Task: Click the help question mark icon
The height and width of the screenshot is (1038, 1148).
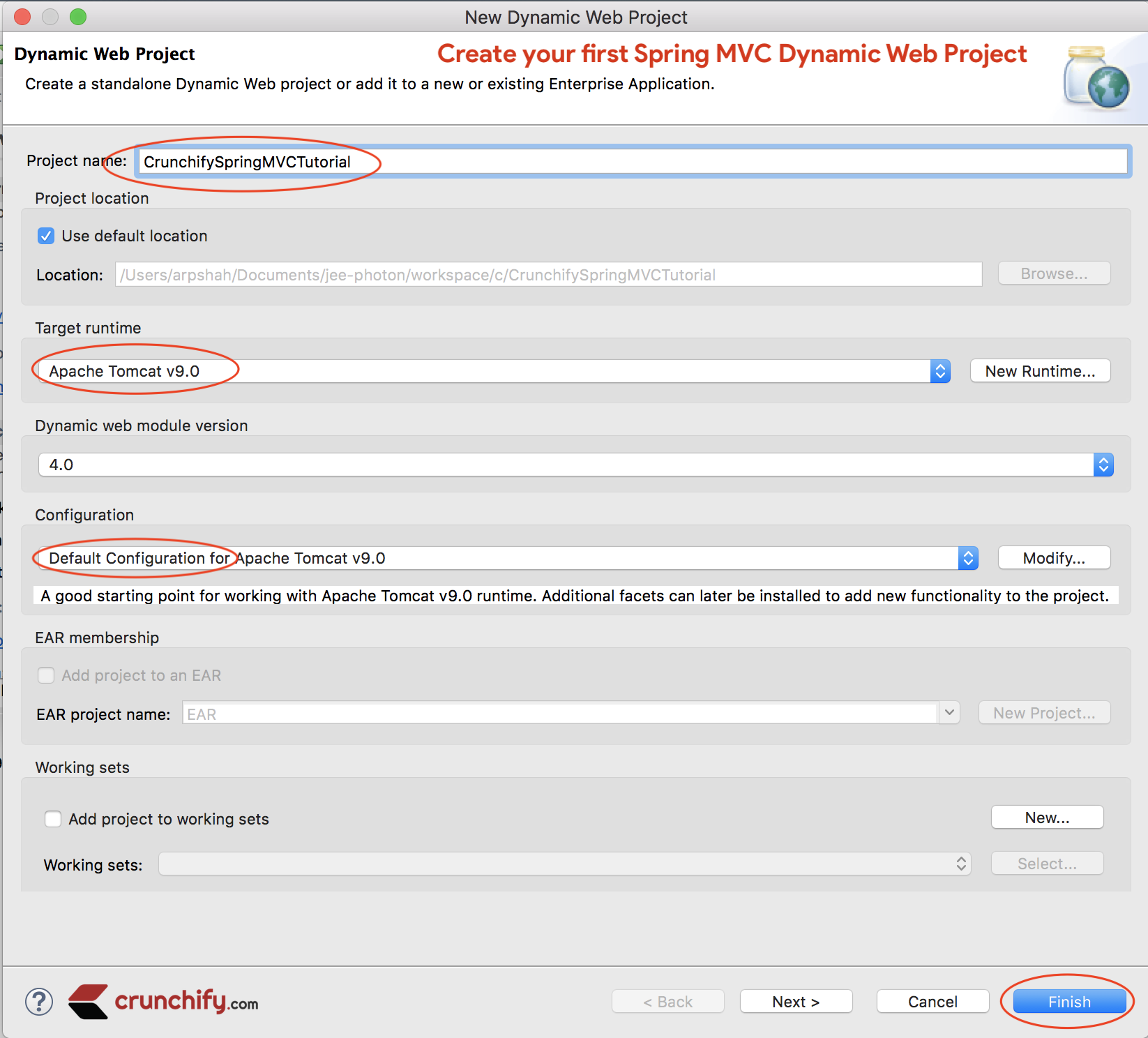Action: [x=39, y=1002]
